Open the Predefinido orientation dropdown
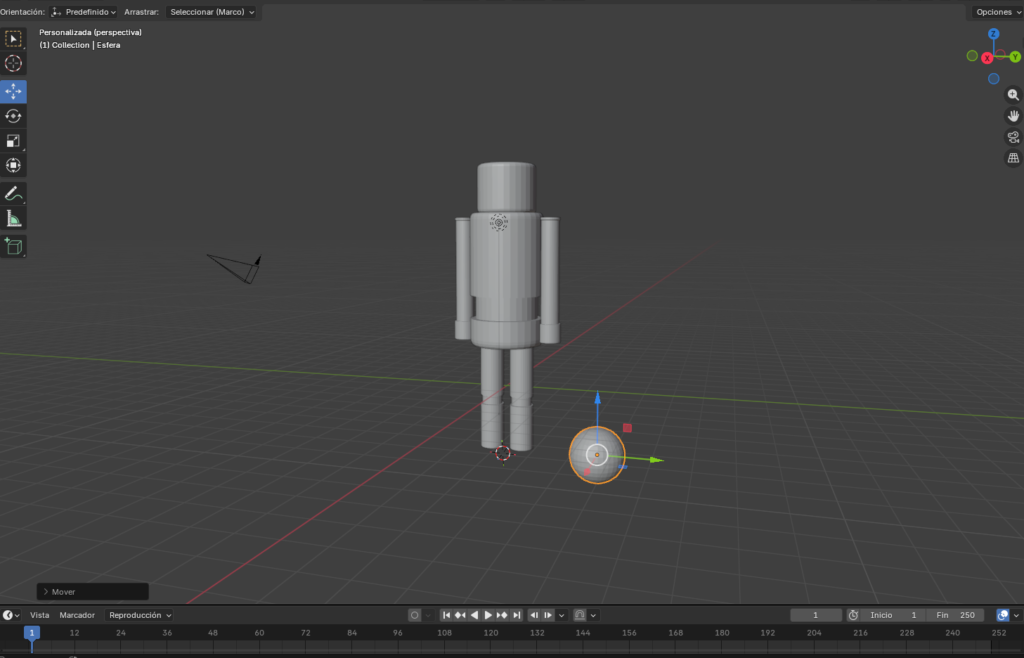Image resolution: width=1024 pixels, height=658 pixels. tap(85, 12)
